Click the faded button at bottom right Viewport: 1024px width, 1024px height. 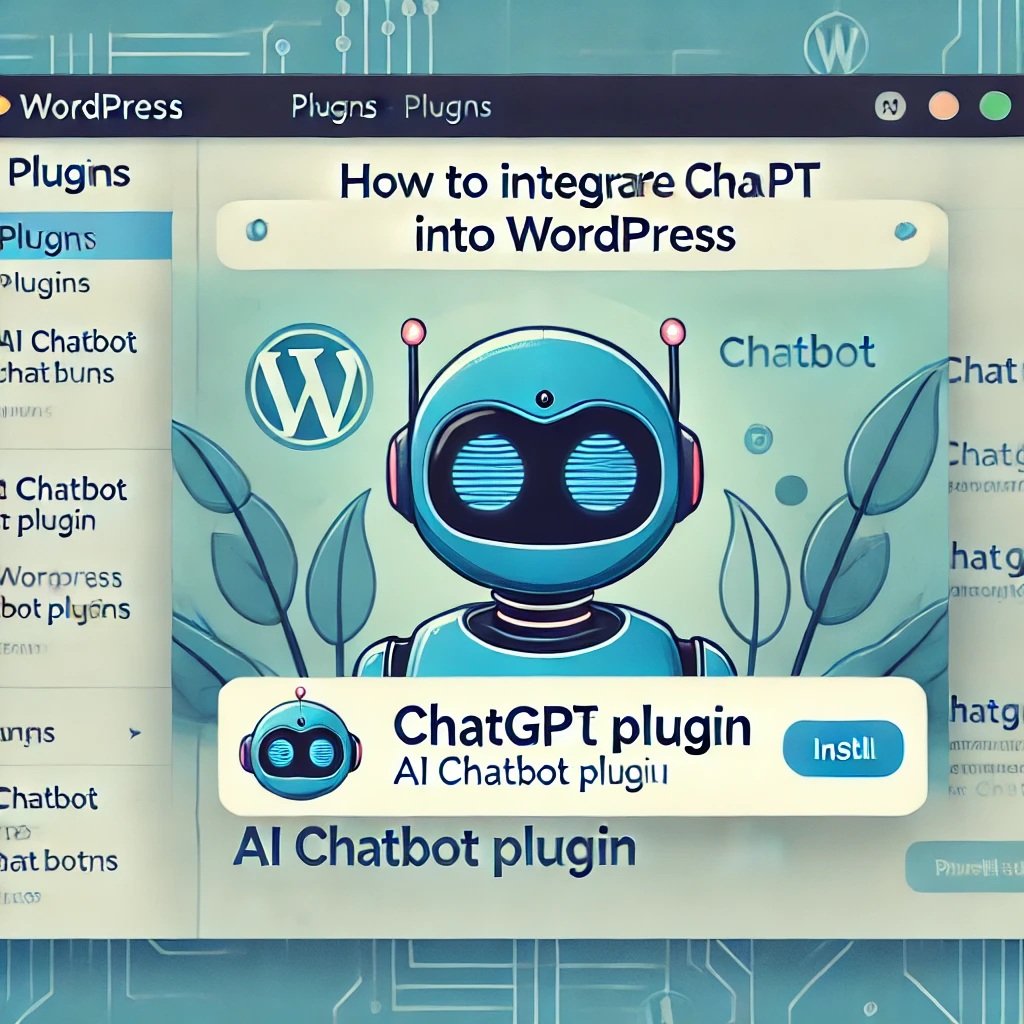click(965, 867)
